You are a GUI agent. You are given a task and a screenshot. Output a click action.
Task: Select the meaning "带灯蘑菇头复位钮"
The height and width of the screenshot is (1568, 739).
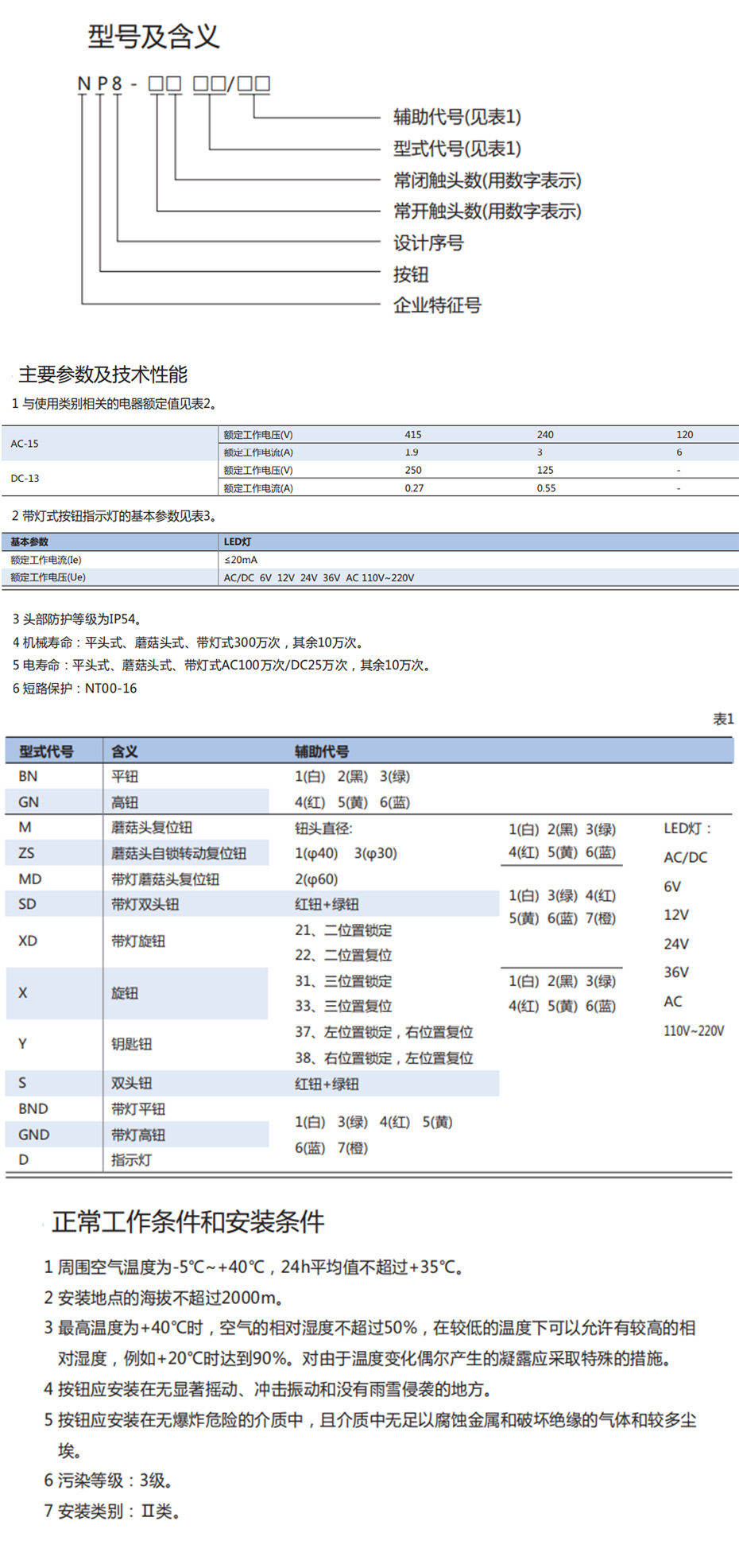pyautogui.click(x=165, y=879)
